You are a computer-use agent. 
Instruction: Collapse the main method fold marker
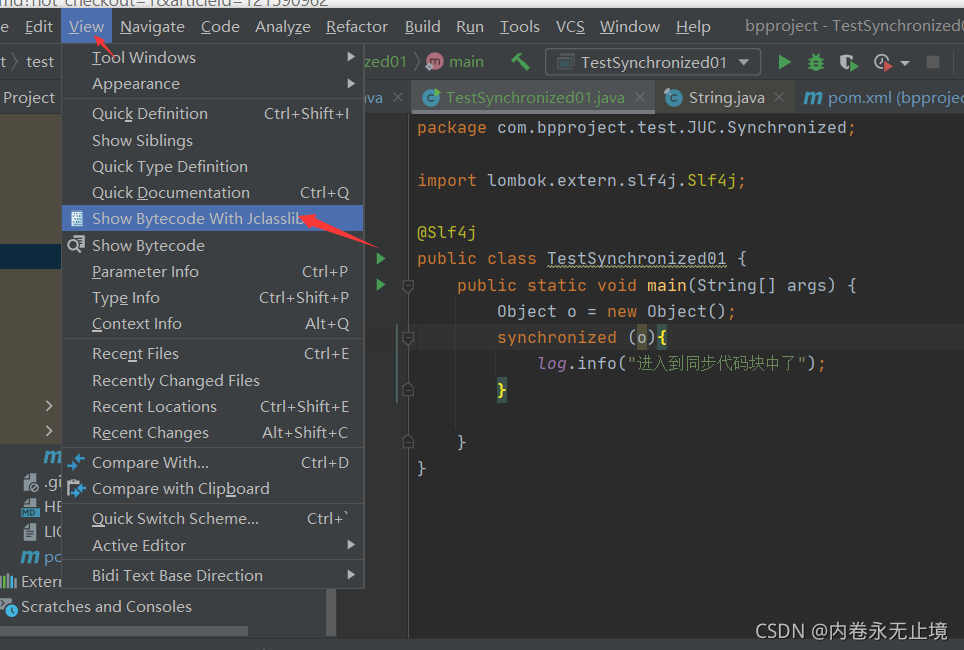408,285
